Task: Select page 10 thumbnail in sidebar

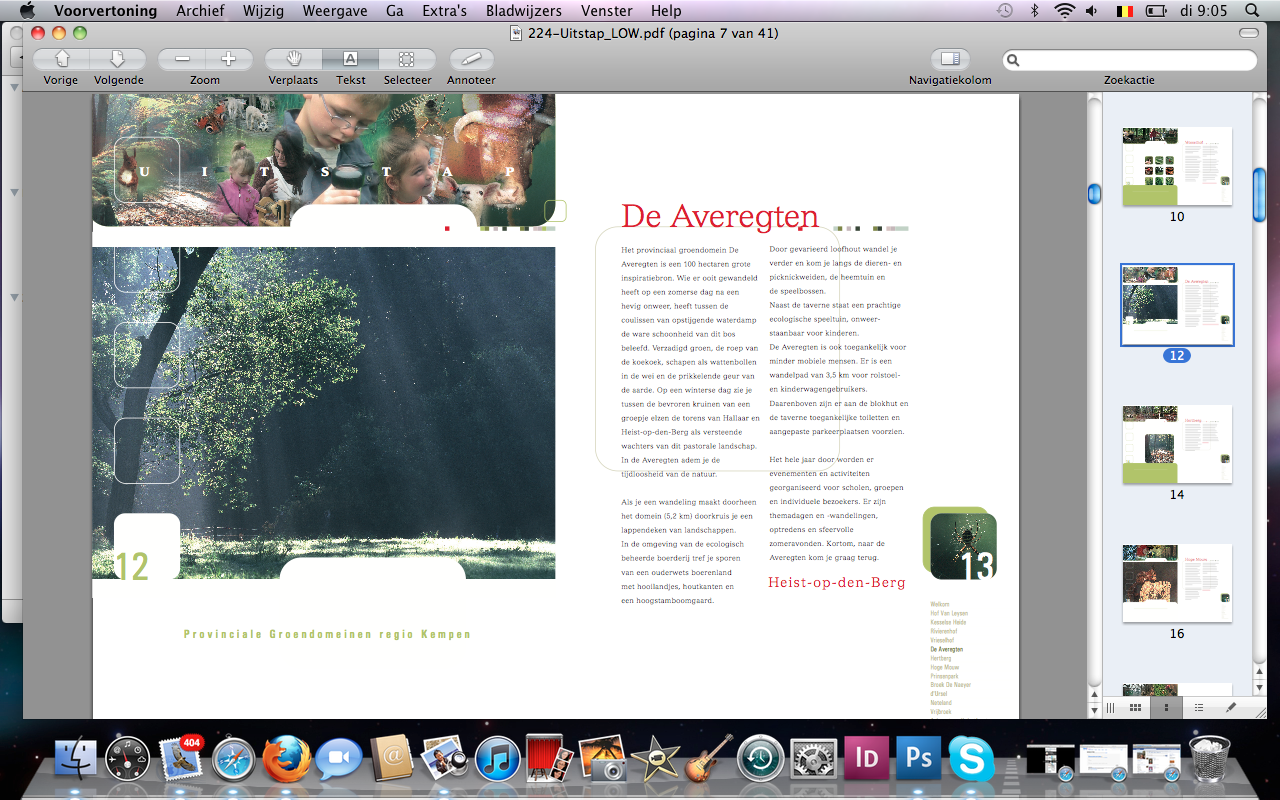Action: point(1177,166)
